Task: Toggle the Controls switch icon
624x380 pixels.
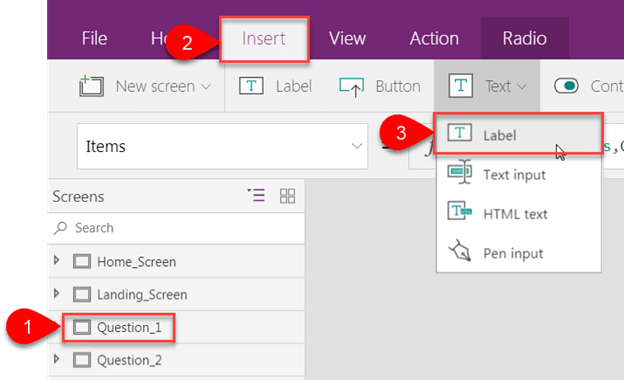Action: pos(566,86)
